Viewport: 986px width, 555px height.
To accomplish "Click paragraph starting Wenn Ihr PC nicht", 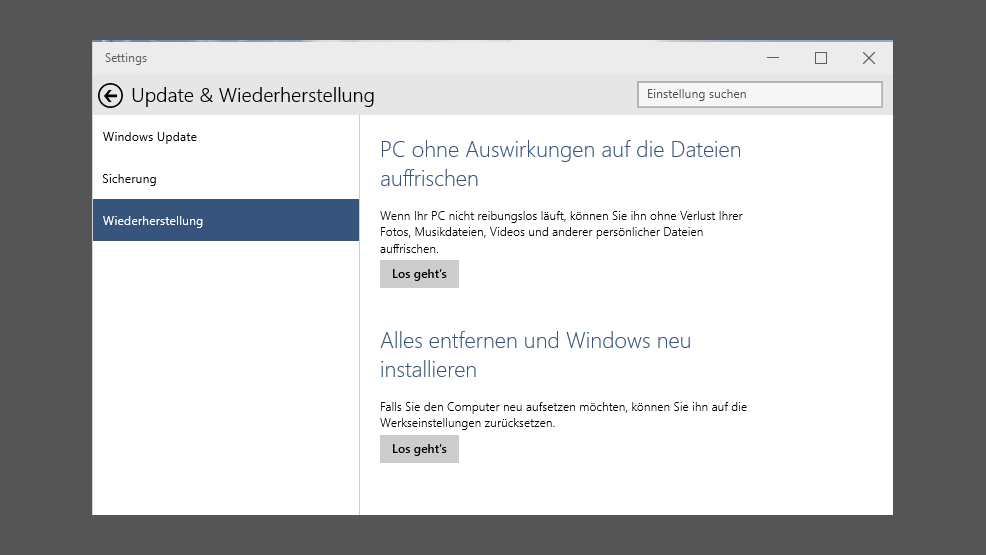I will click(562, 233).
